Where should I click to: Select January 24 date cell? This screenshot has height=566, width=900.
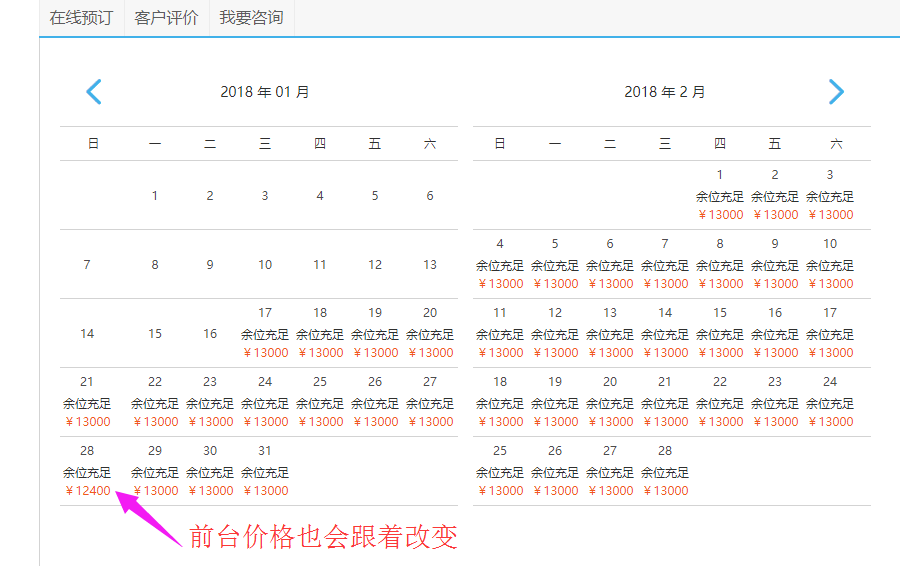pyautogui.click(x=265, y=402)
